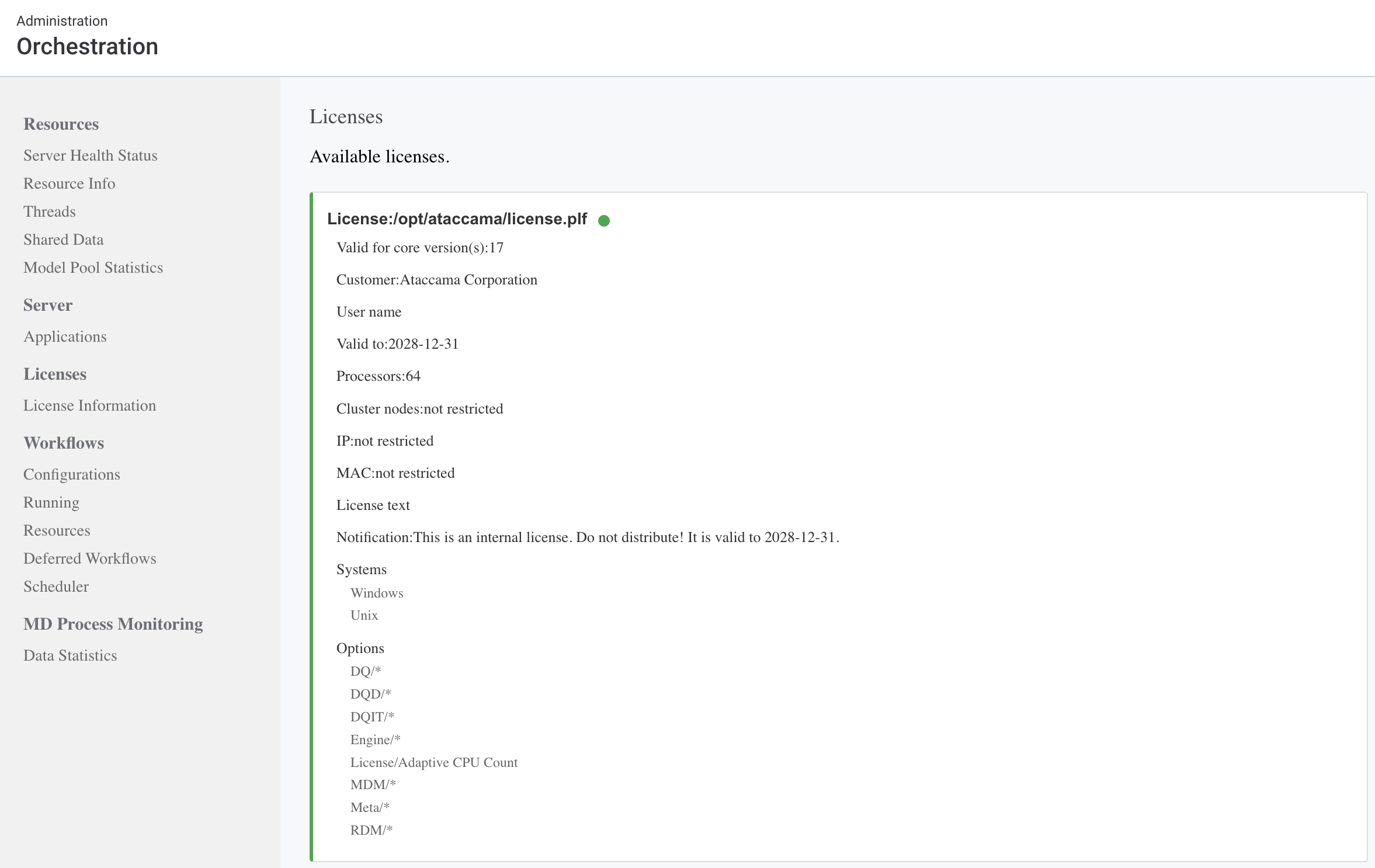Click the Resources section header
The width and height of the screenshot is (1375, 868).
tap(60, 124)
